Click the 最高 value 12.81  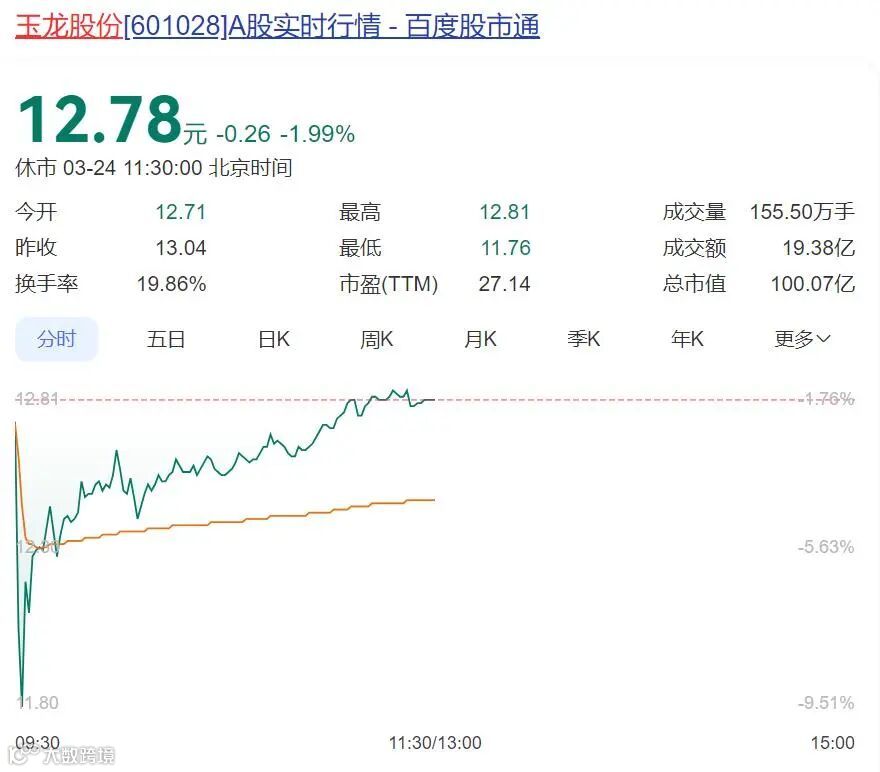[x=505, y=212]
